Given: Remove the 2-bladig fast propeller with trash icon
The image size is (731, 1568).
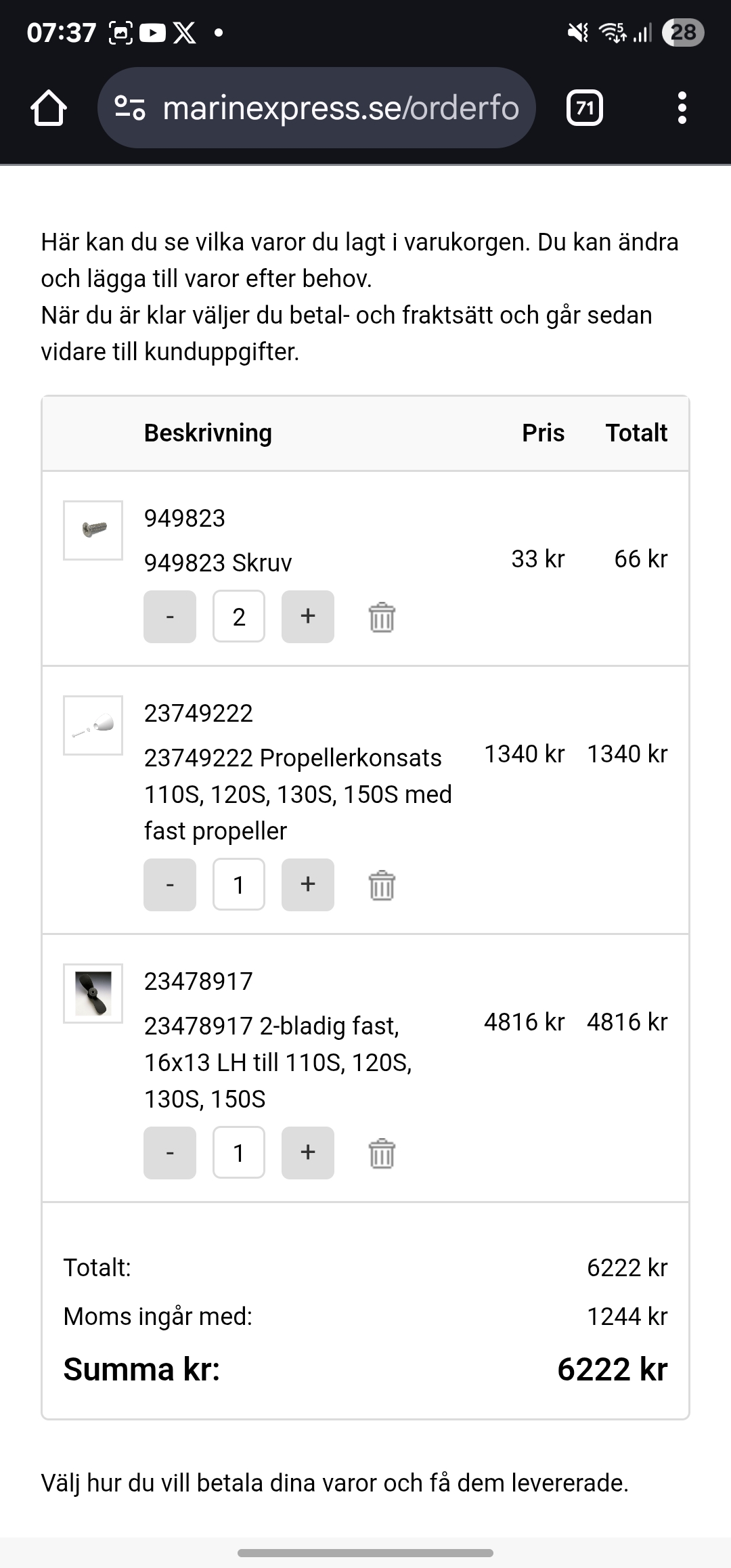Looking at the screenshot, I should pos(382,1153).
